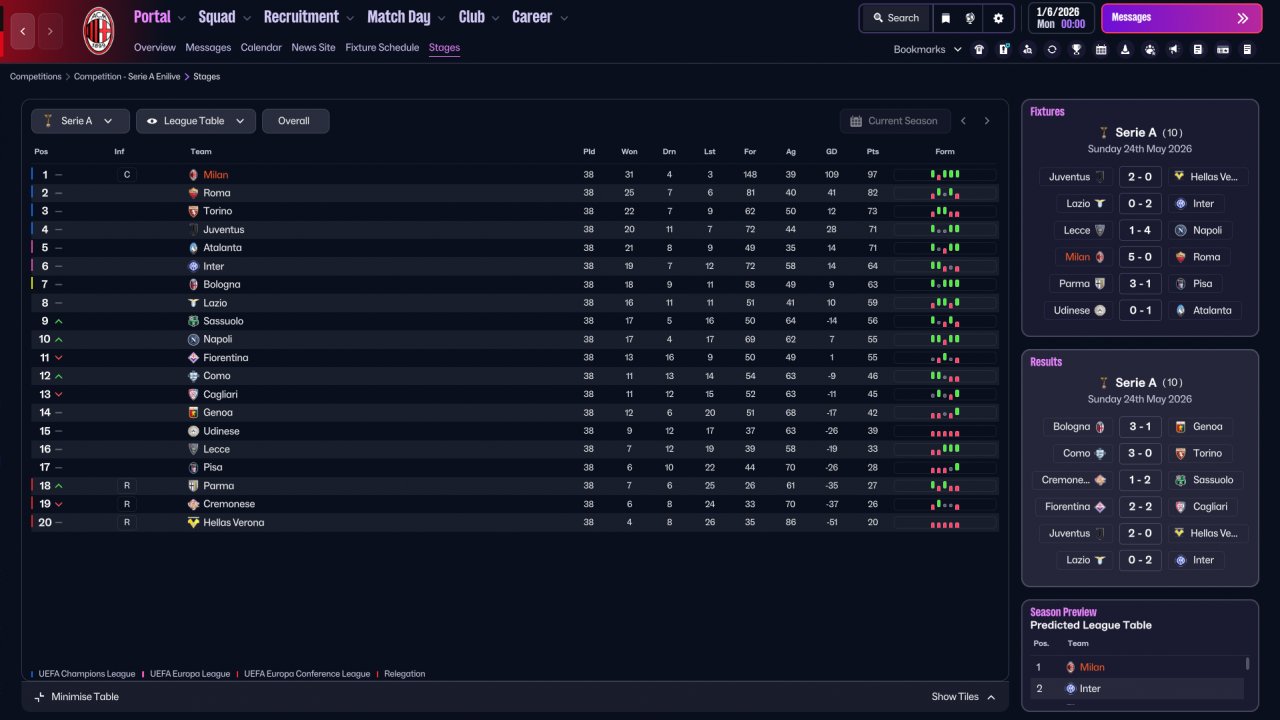Click the Juventus badge in league table

point(194,229)
